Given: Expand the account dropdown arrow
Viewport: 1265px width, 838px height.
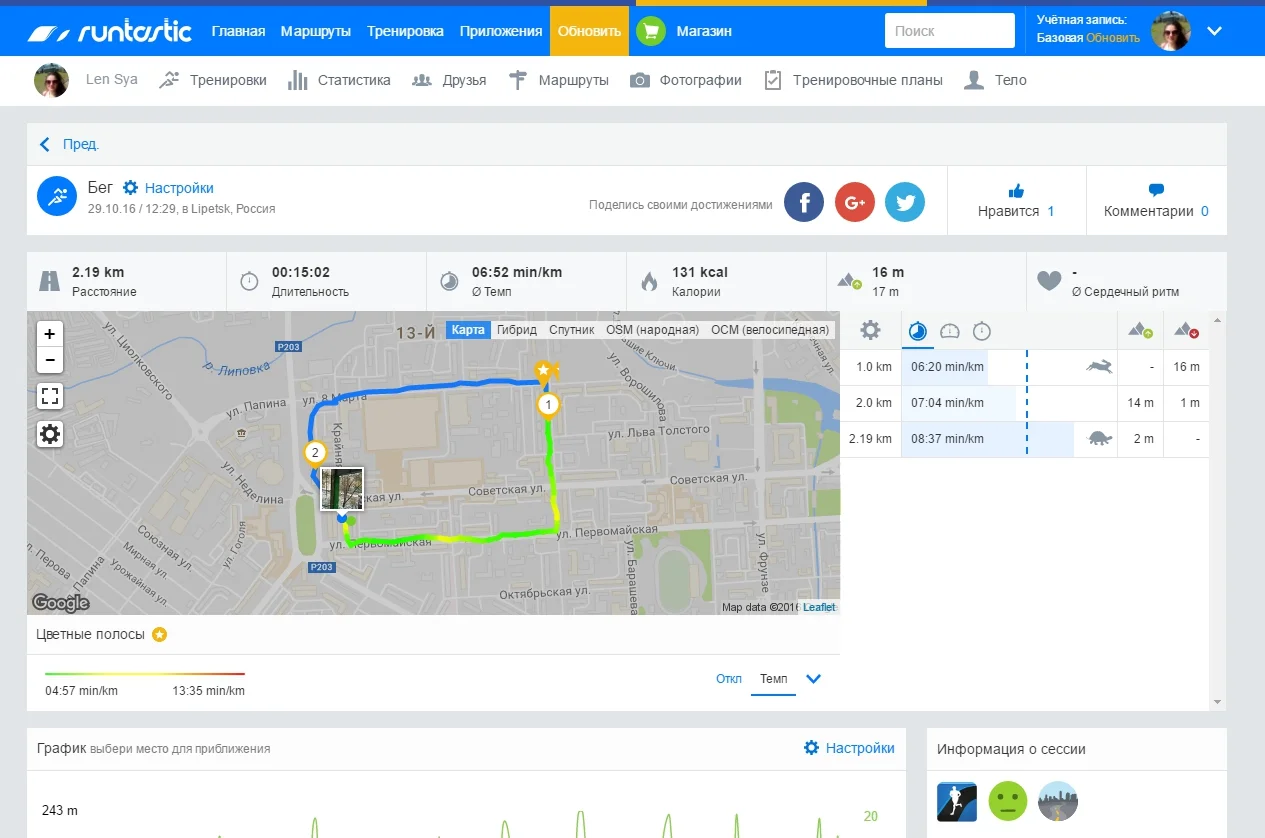Looking at the screenshot, I should tap(1214, 31).
